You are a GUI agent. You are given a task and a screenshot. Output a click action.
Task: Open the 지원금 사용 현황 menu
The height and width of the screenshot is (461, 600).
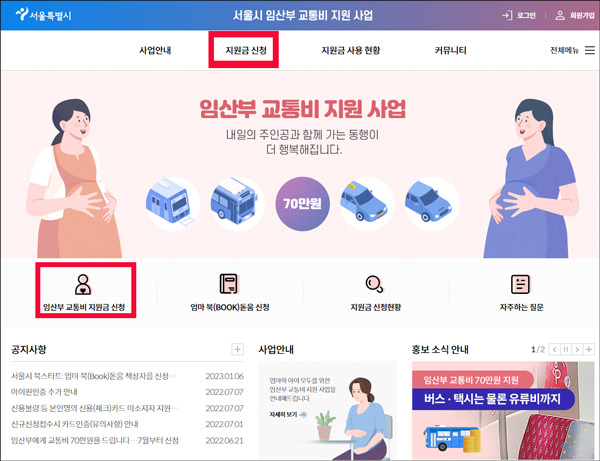click(x=351, y=50)
